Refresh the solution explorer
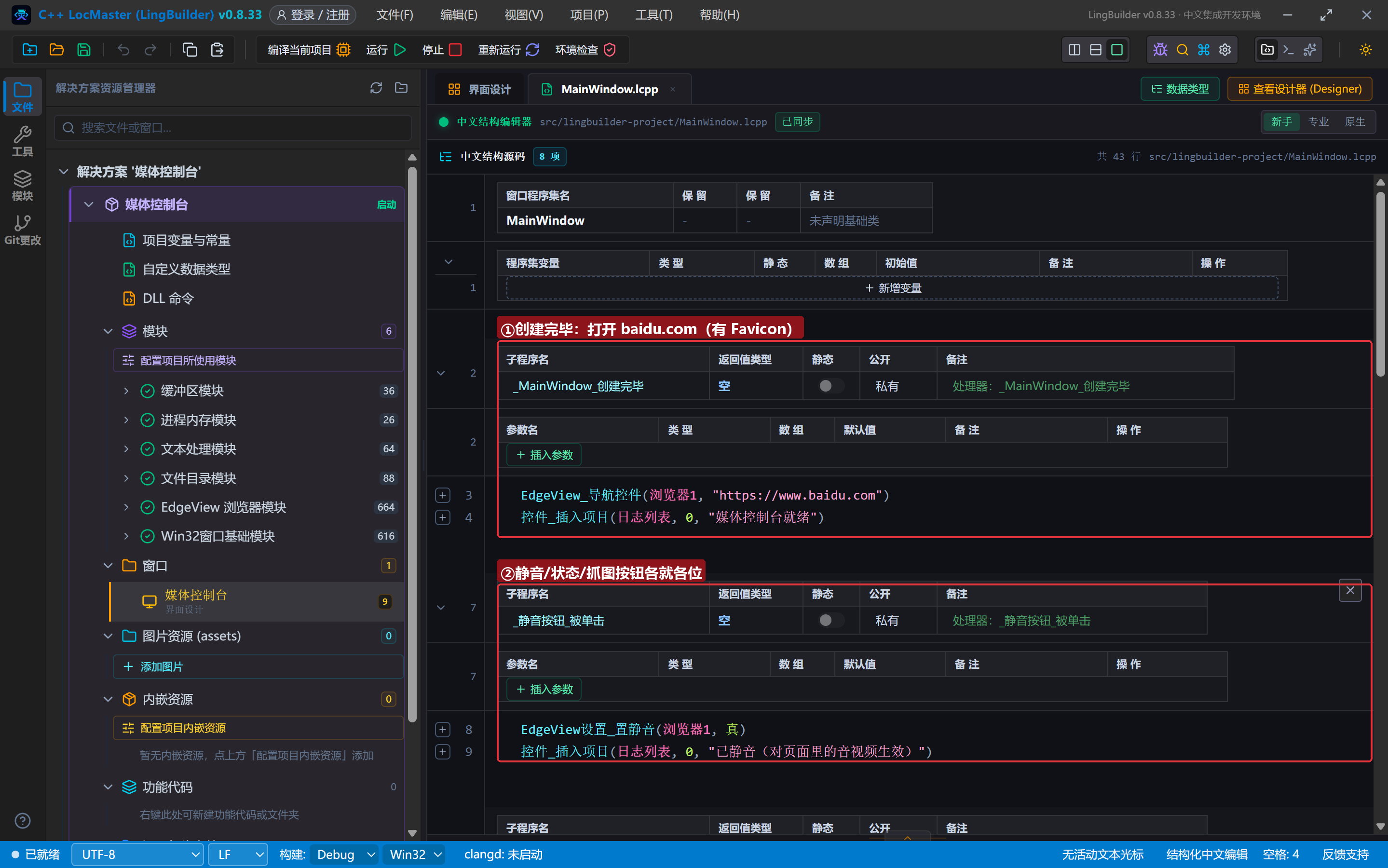 click(376, 88)
